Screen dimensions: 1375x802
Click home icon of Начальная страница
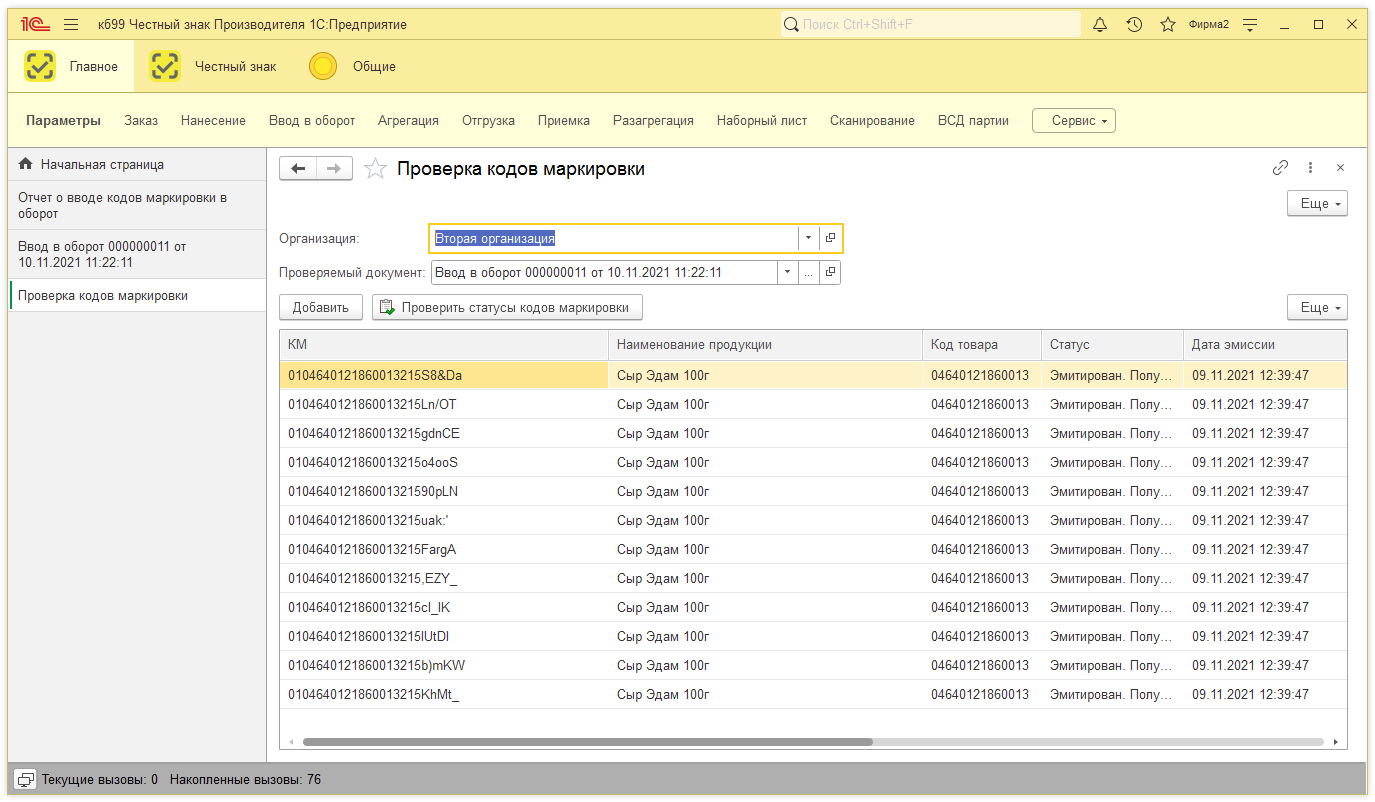[x=26, y=164]
